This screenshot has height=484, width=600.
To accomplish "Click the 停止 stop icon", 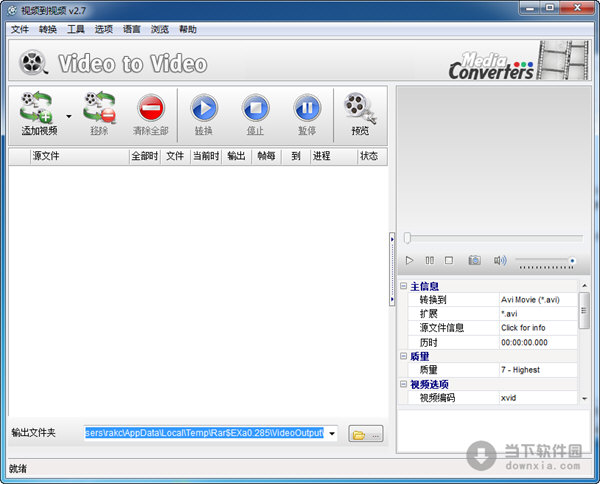I will coord(255,108).
